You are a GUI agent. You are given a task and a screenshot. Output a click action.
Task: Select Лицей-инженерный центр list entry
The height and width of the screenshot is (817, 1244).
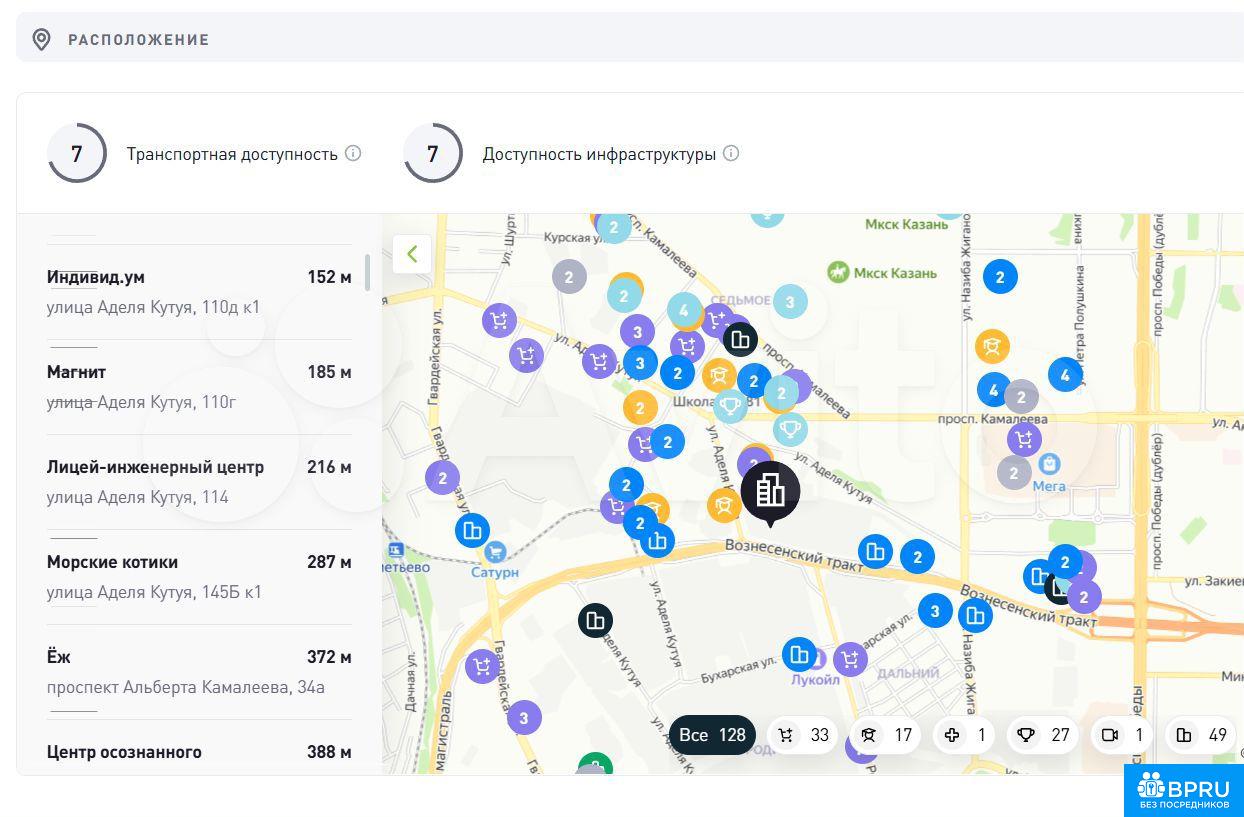coord(199,482)
